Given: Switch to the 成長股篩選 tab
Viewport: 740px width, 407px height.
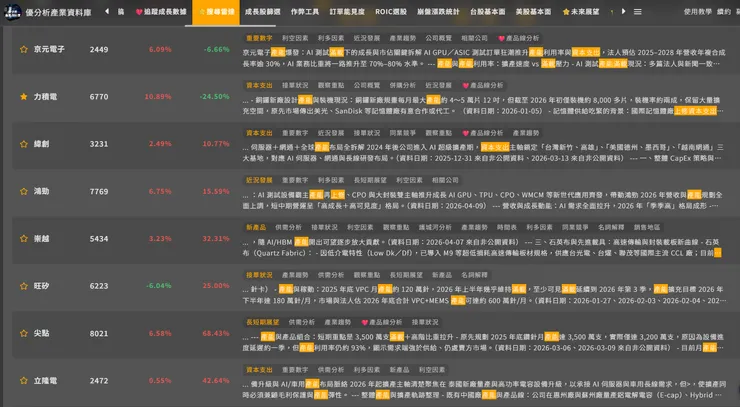Looking at the screenshot, I should [262, 12].
